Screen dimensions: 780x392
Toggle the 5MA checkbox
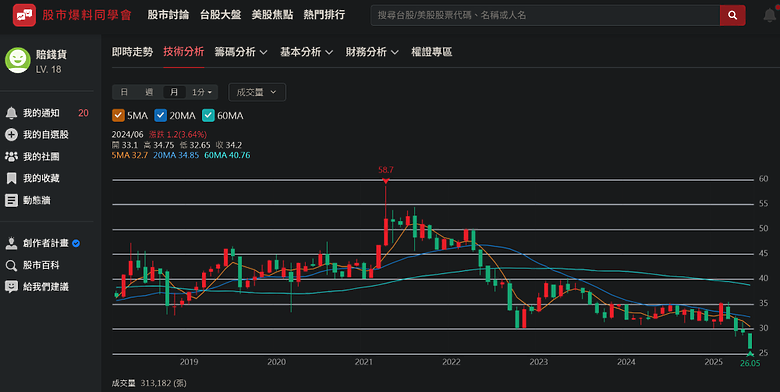tap(118, 115)
